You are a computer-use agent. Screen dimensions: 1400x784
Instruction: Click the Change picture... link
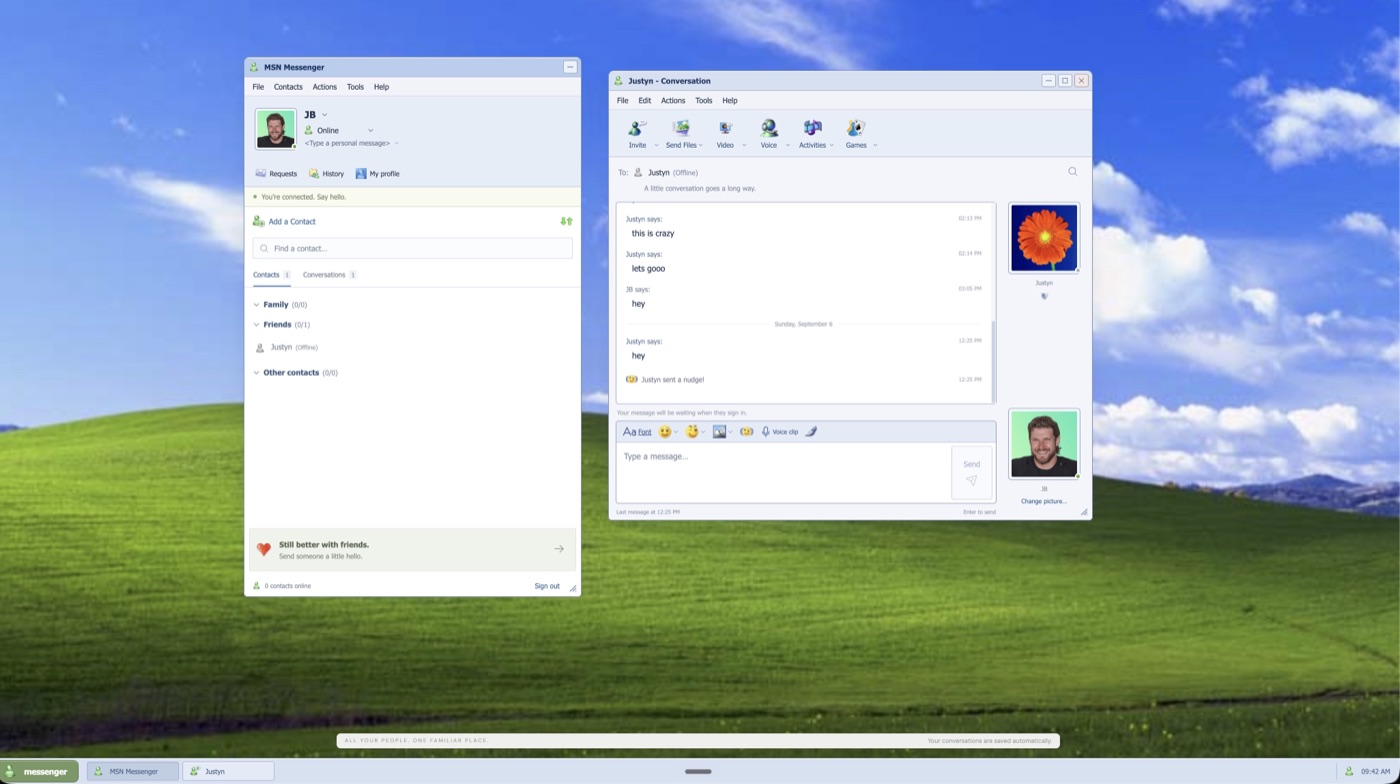coord(1044,501)
